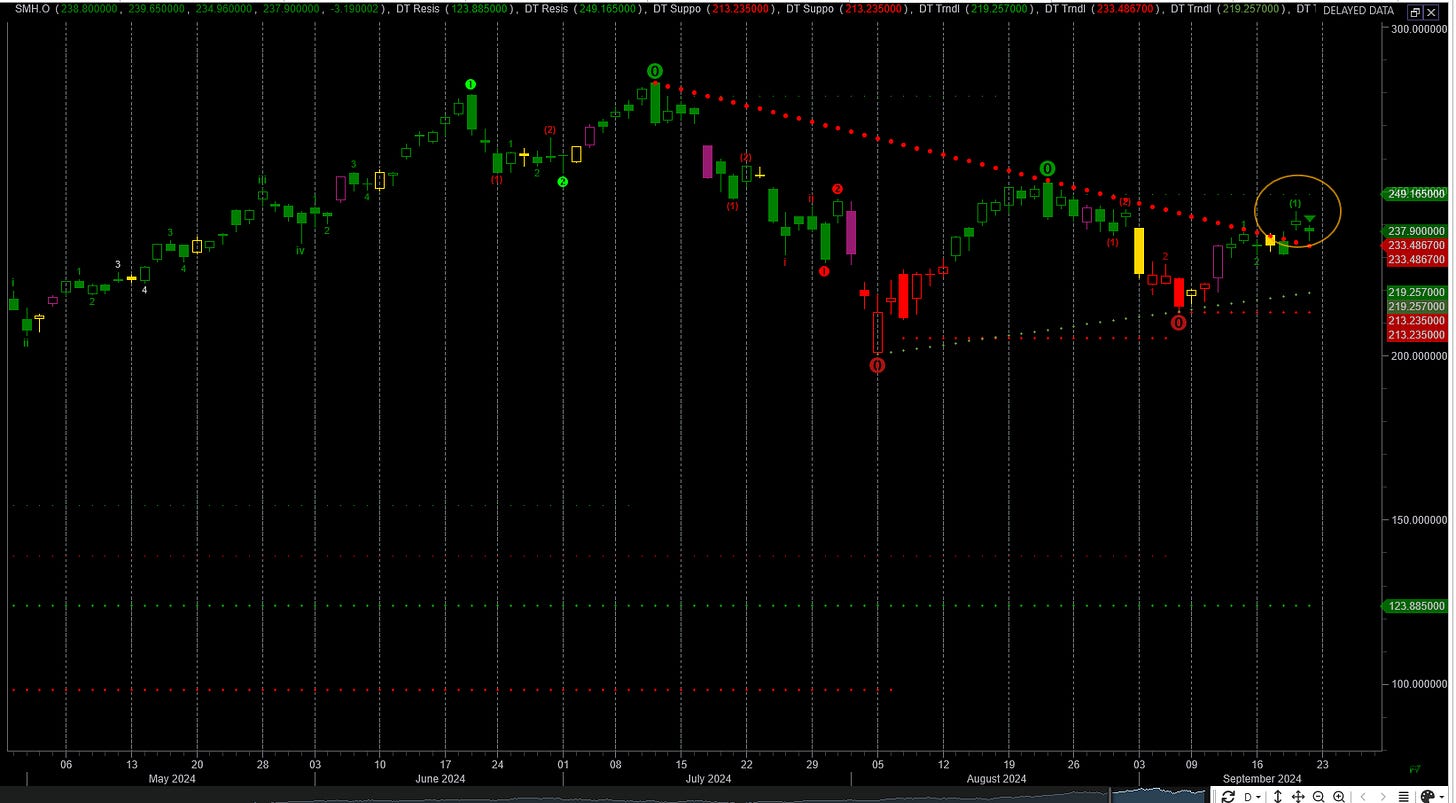Click the tall yellow candle near September 03
Image resolution: width=1456 pixels, height=803 pixels.
click(x=1138, y=250)
